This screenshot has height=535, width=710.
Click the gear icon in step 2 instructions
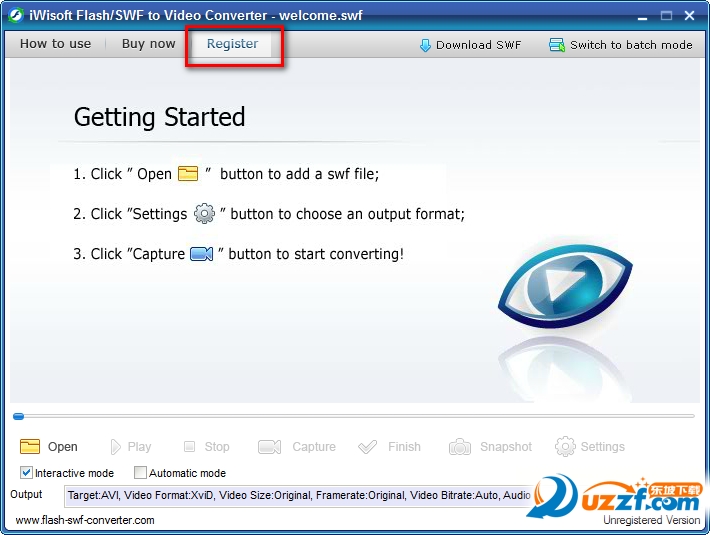tap(204, 213)
